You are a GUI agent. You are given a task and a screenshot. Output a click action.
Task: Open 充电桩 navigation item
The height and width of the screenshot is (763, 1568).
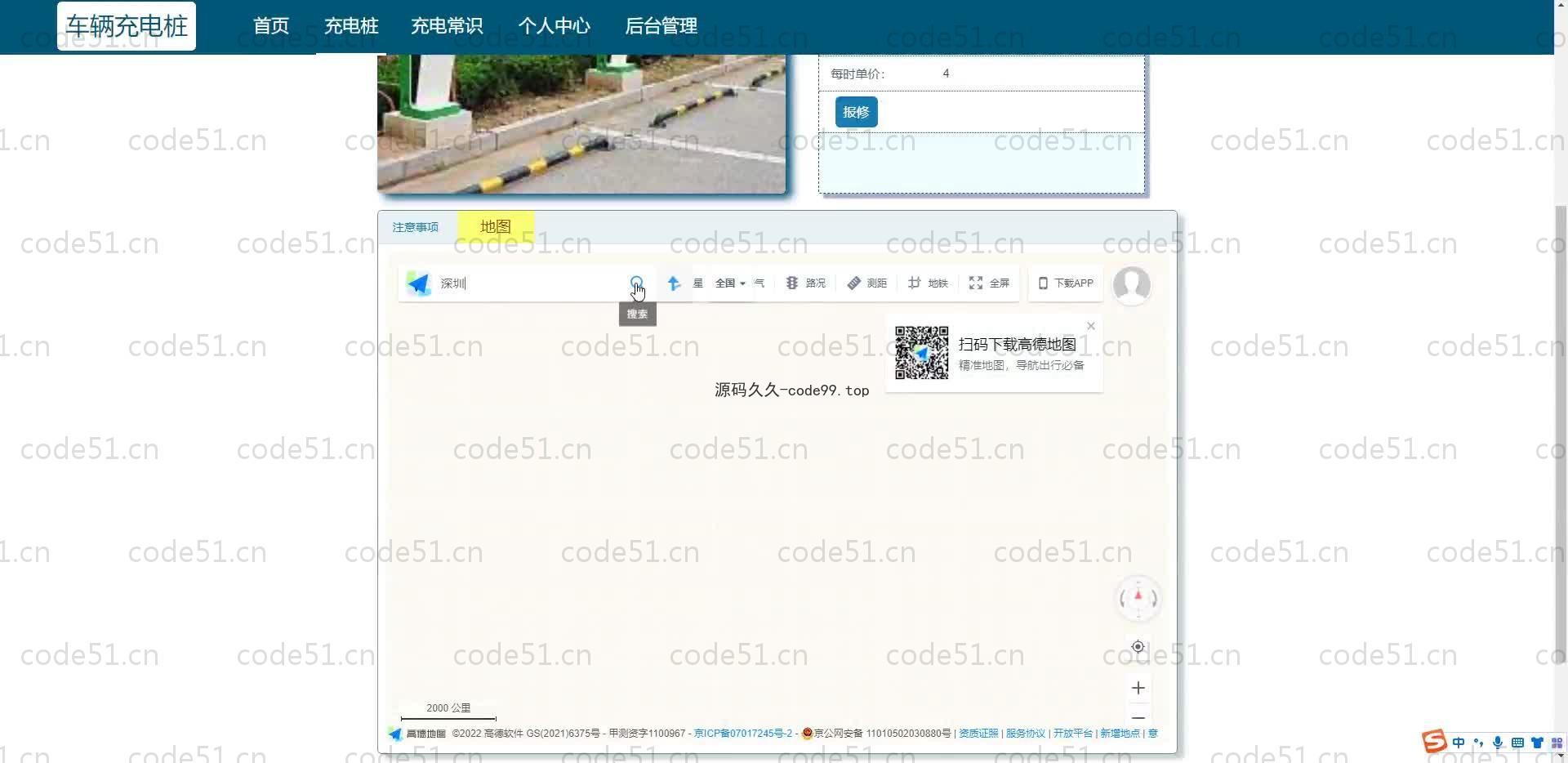[x=351, y=26]
